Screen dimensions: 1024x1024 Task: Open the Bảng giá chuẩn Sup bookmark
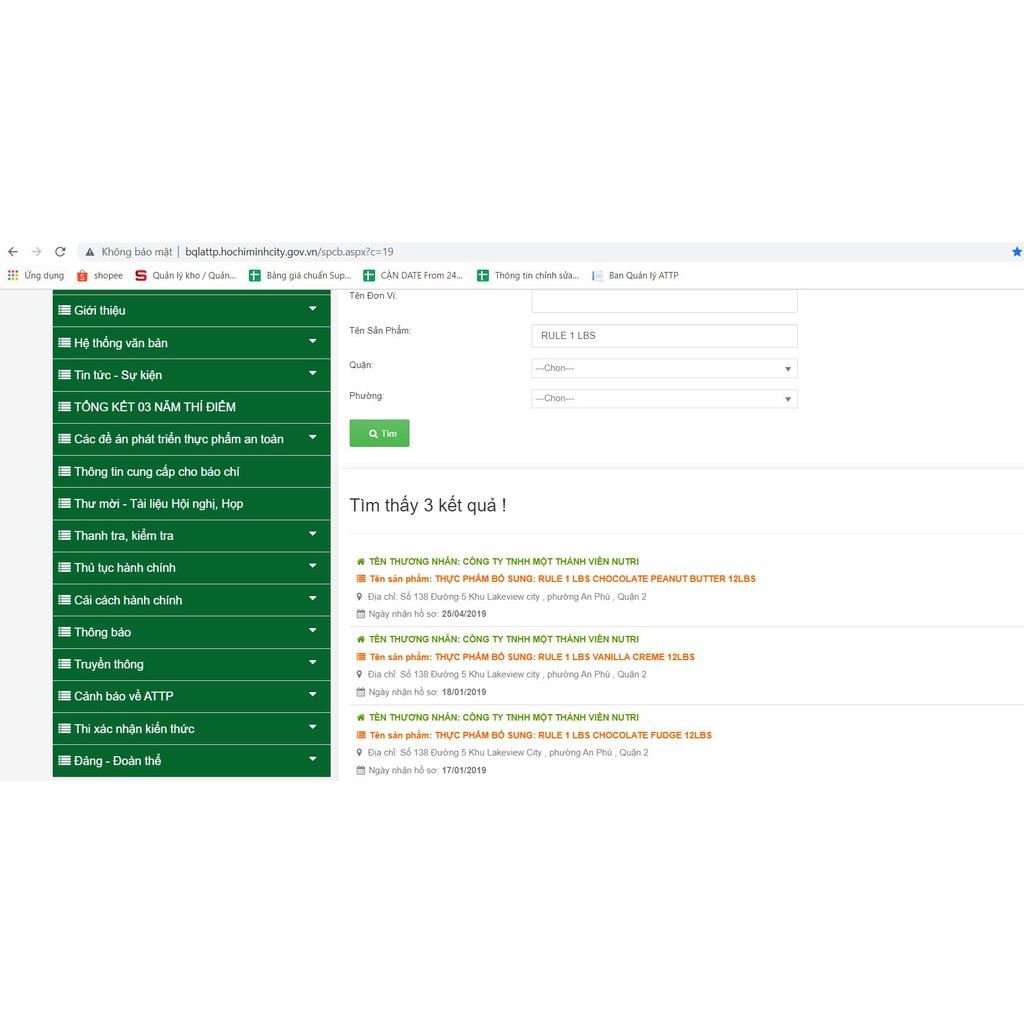pos(300,276)
